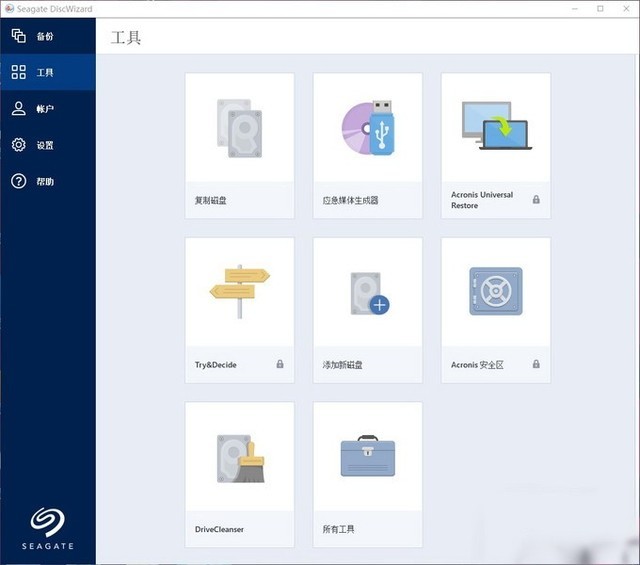Click lock icon on Try&Decide card

pyautogui.click(x=280, y=364)
